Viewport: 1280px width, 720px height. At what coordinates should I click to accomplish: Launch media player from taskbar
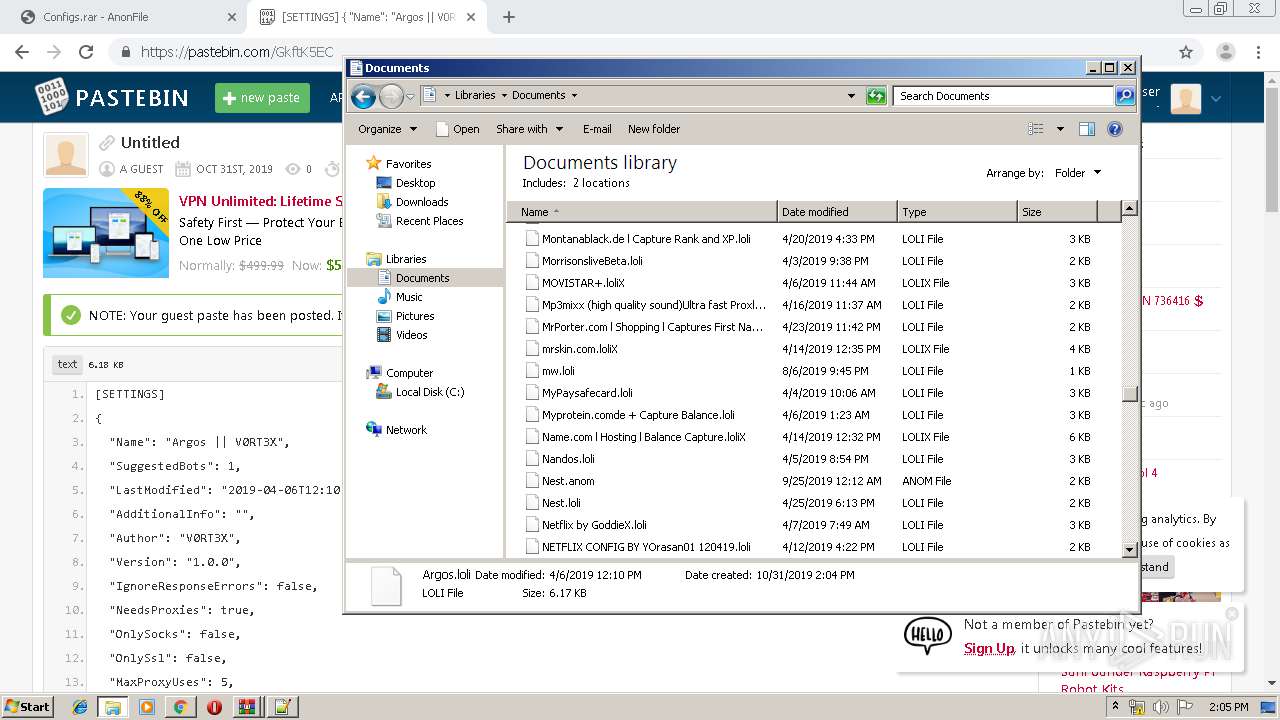(x=147, y=707)
